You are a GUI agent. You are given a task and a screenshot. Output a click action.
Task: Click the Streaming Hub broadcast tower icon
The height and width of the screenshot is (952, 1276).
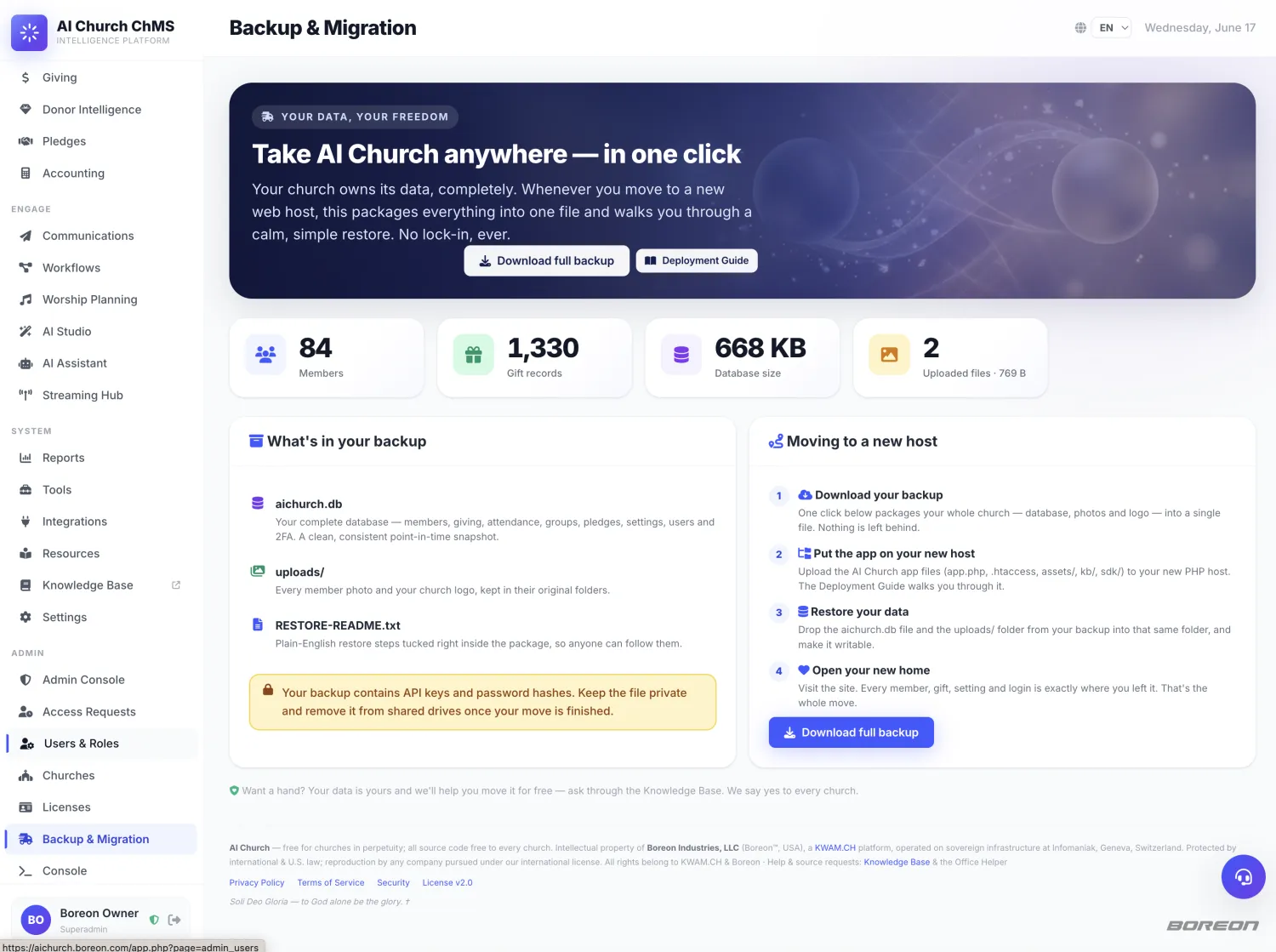26,395
